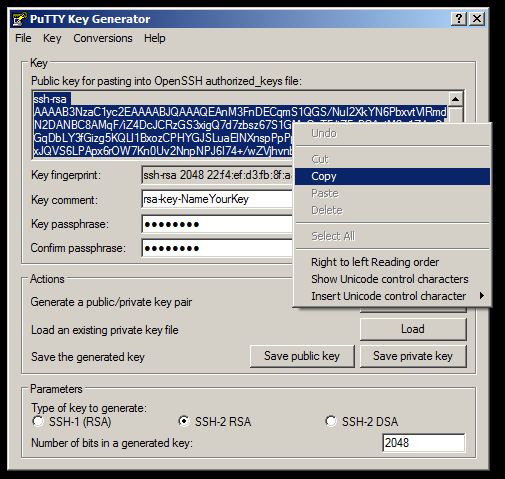
Task: Select the SSH-1 (RSA) radio button
Action: click(x=38, y=421)
